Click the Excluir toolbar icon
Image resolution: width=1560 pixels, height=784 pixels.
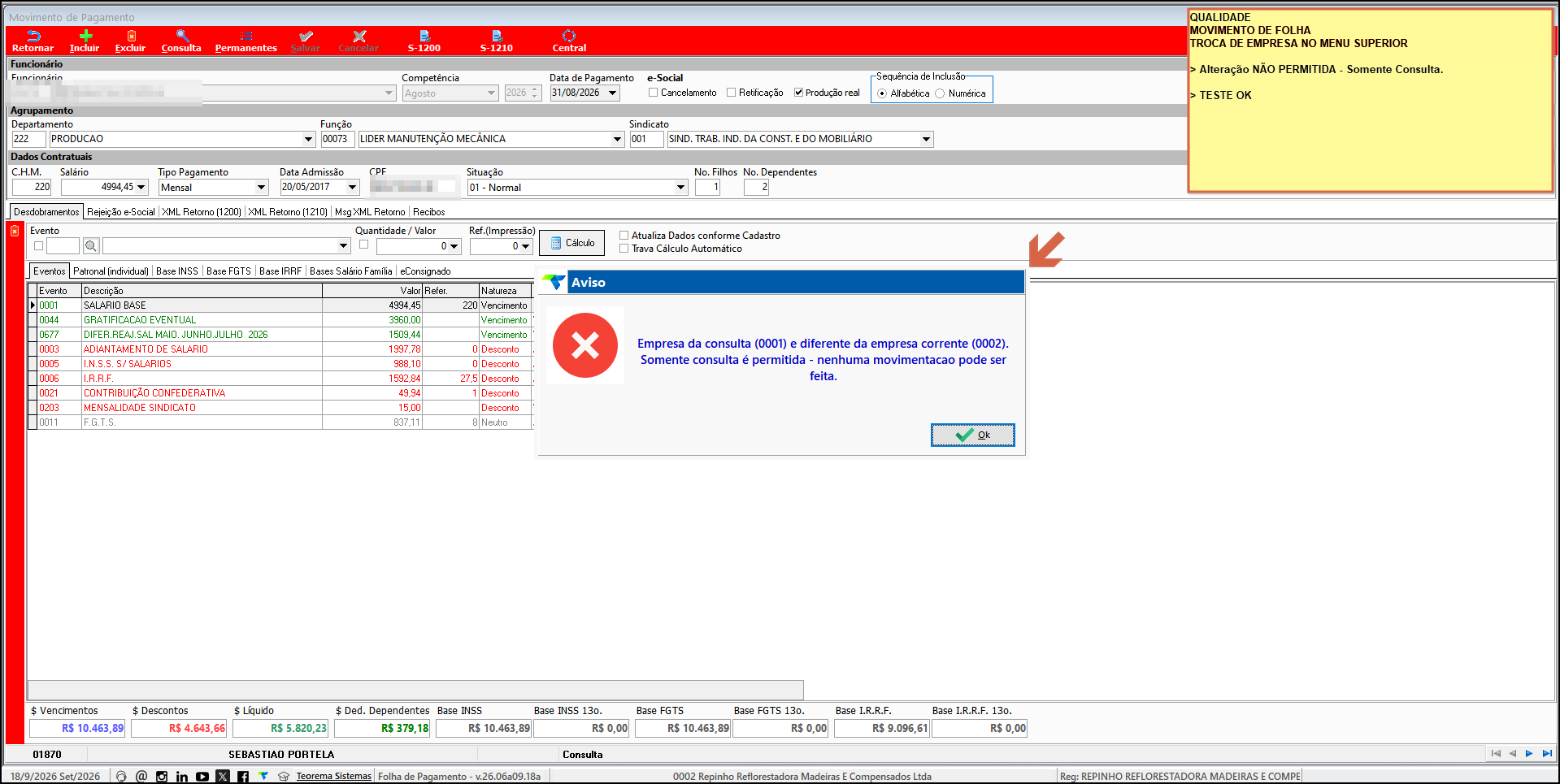(x=131, y=36)
